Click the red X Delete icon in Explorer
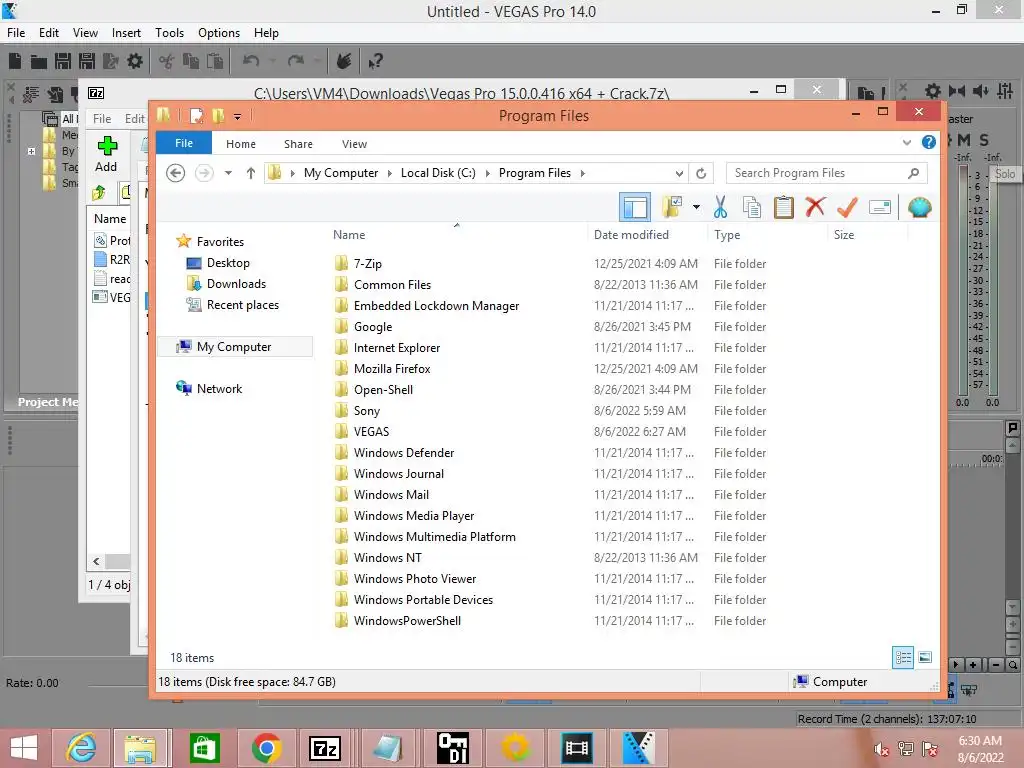Screen dimensions: 1024x768 [x=815, y=207]
